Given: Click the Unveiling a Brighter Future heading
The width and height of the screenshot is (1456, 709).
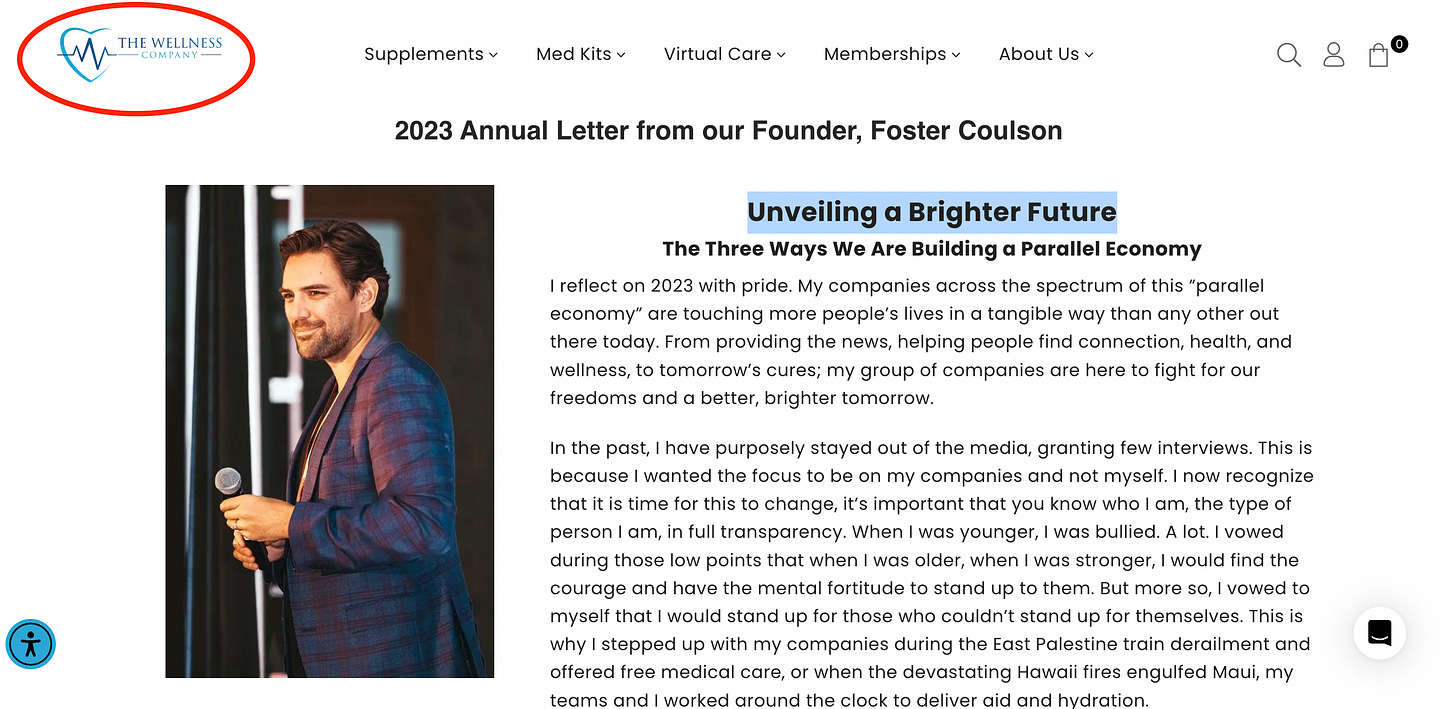Looking at the screenshot, I should [x=932, y=212].
